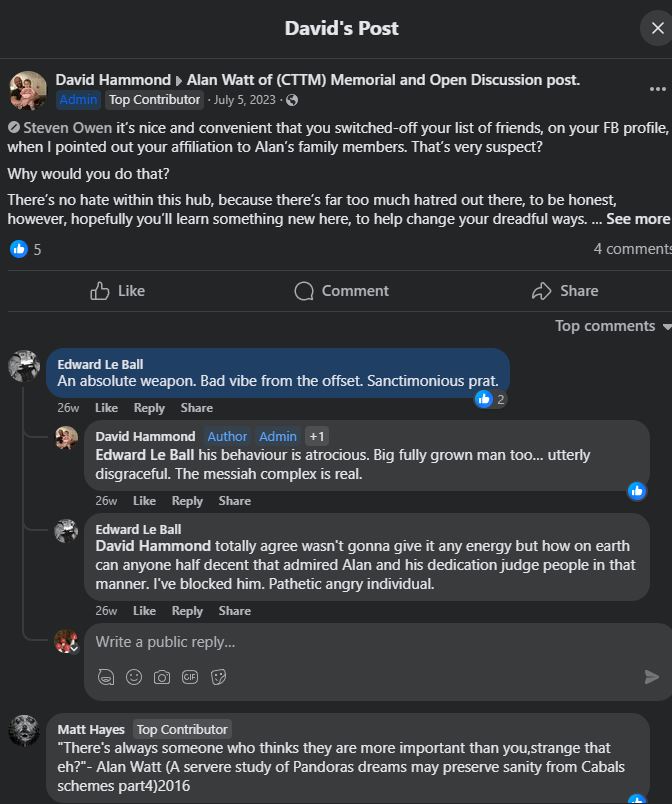
Task: Choose a sticker with the sticker icon
Action: click(218, 677)
